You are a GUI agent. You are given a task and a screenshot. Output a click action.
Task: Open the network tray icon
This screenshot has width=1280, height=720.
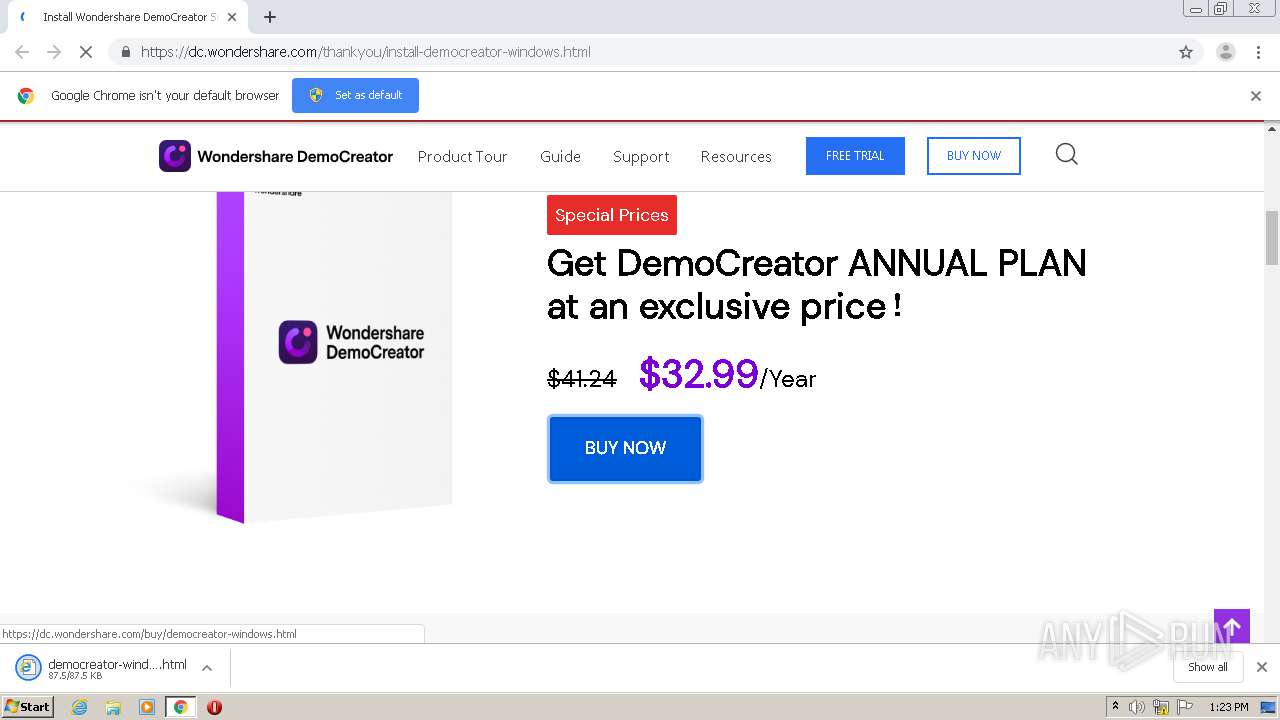[x=1161, y=707]
